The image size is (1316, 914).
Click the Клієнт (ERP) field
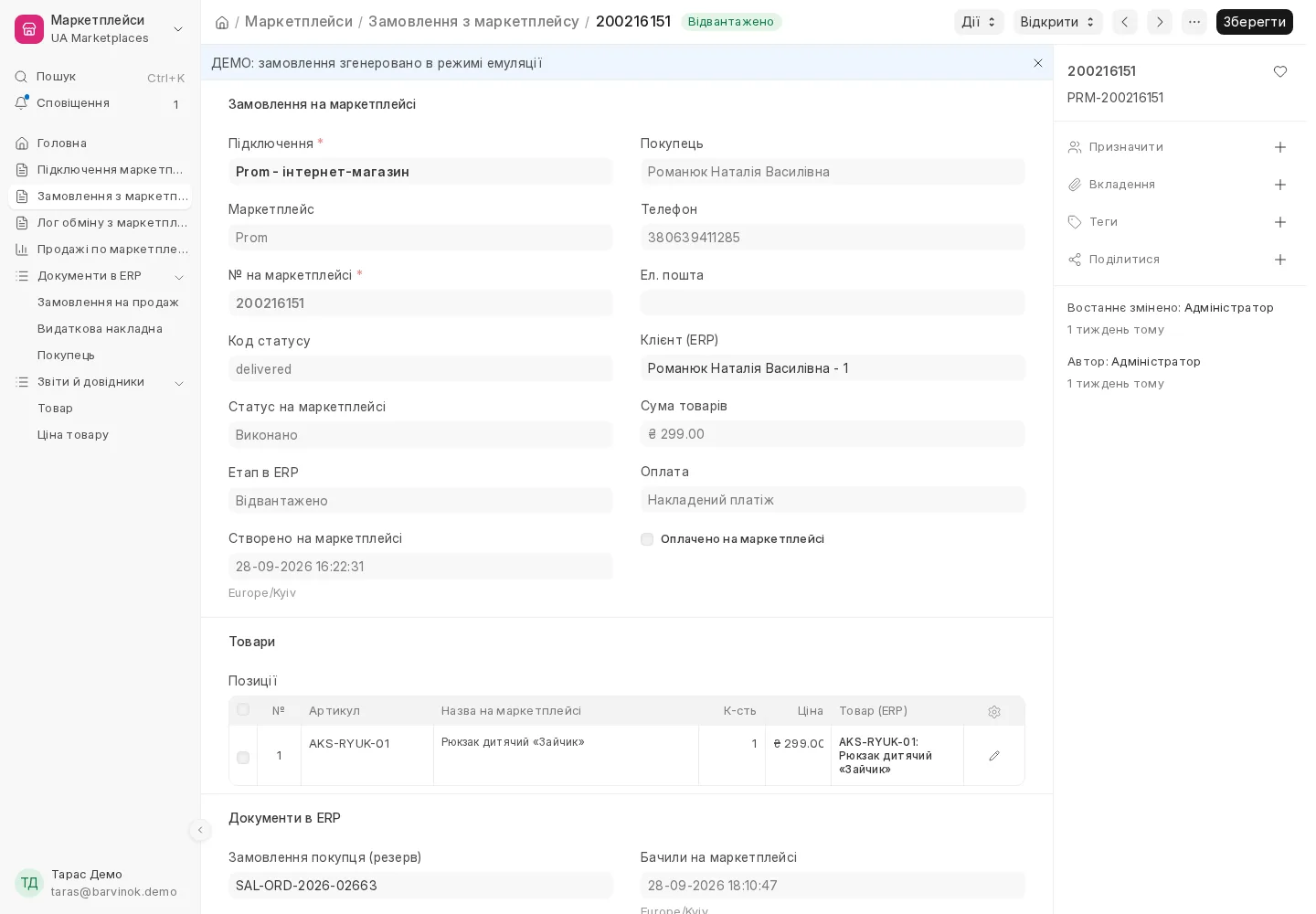(x=833, y=368)
